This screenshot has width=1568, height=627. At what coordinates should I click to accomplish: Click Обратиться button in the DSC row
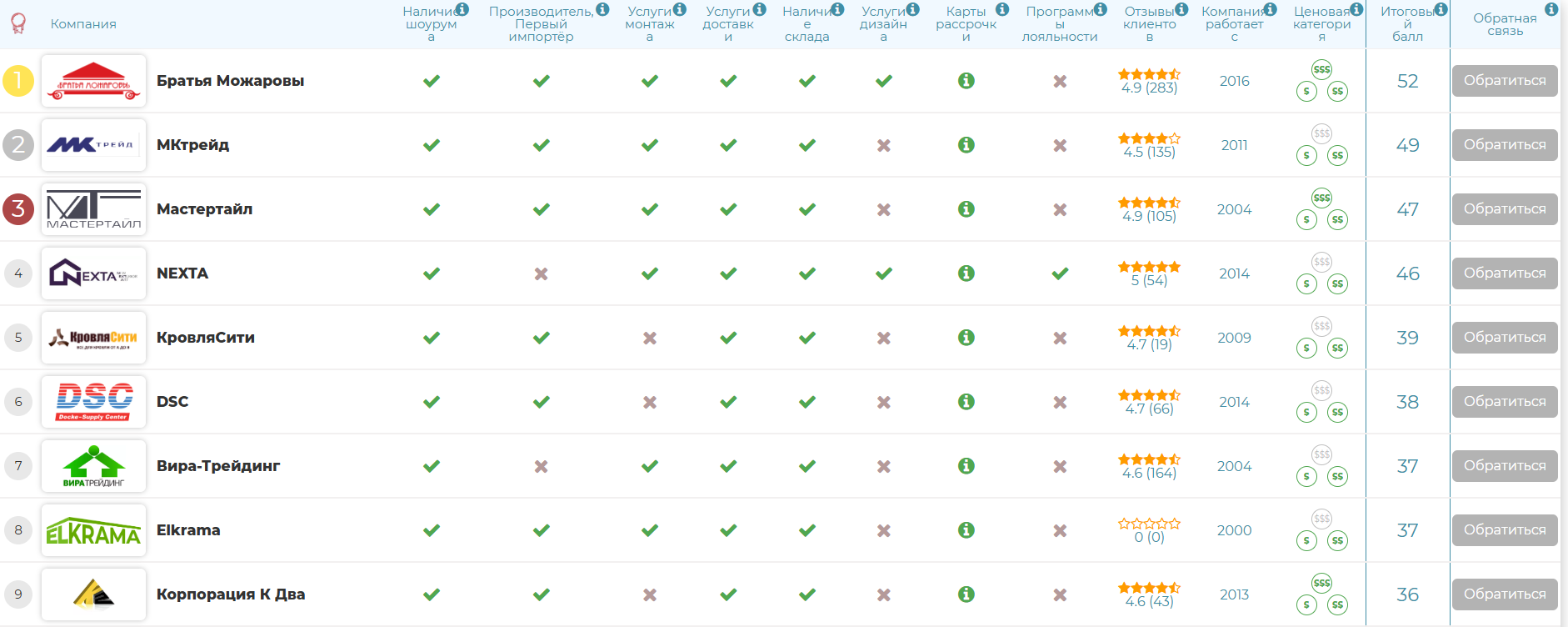[1505, 402]
